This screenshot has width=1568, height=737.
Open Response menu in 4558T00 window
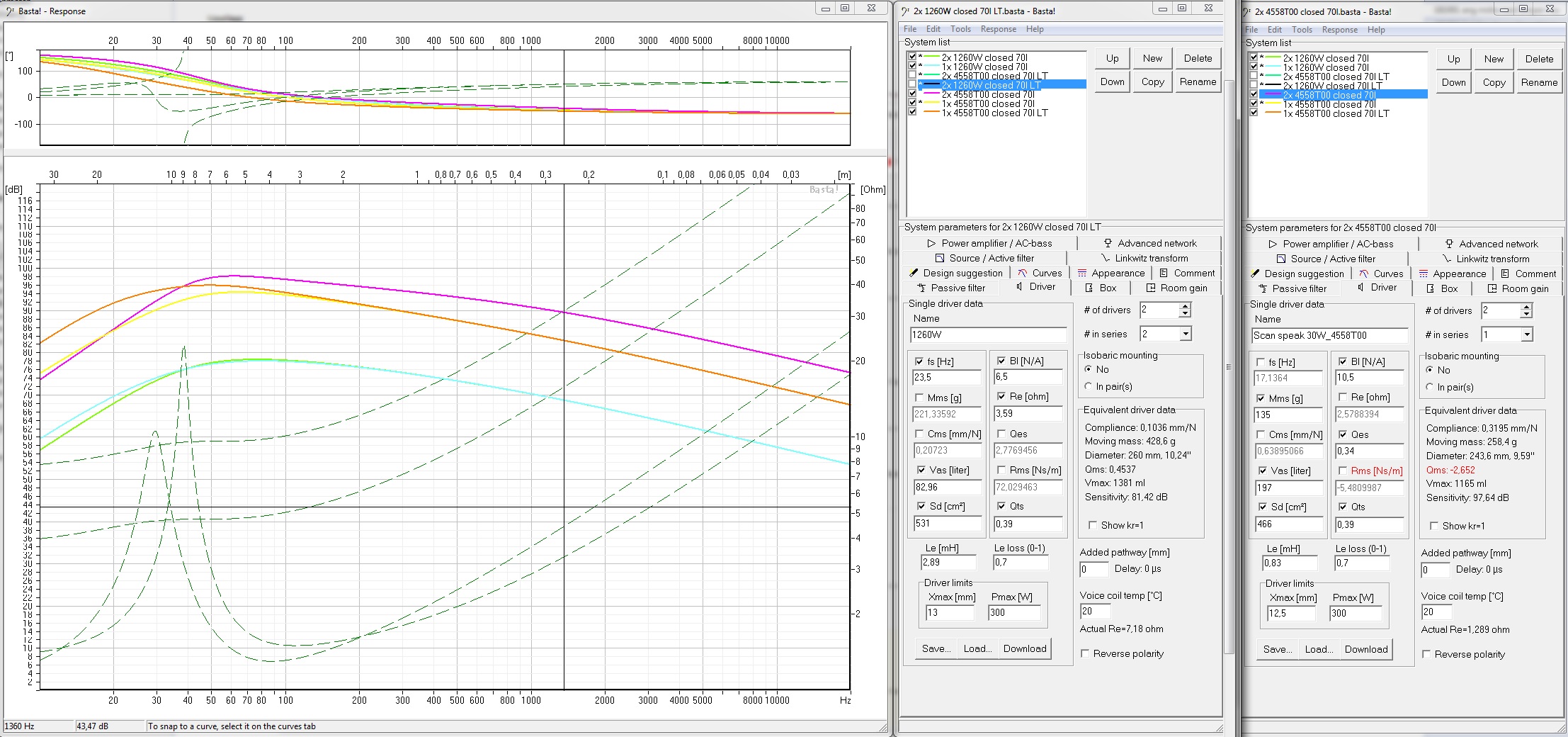tap(1339, 30)
